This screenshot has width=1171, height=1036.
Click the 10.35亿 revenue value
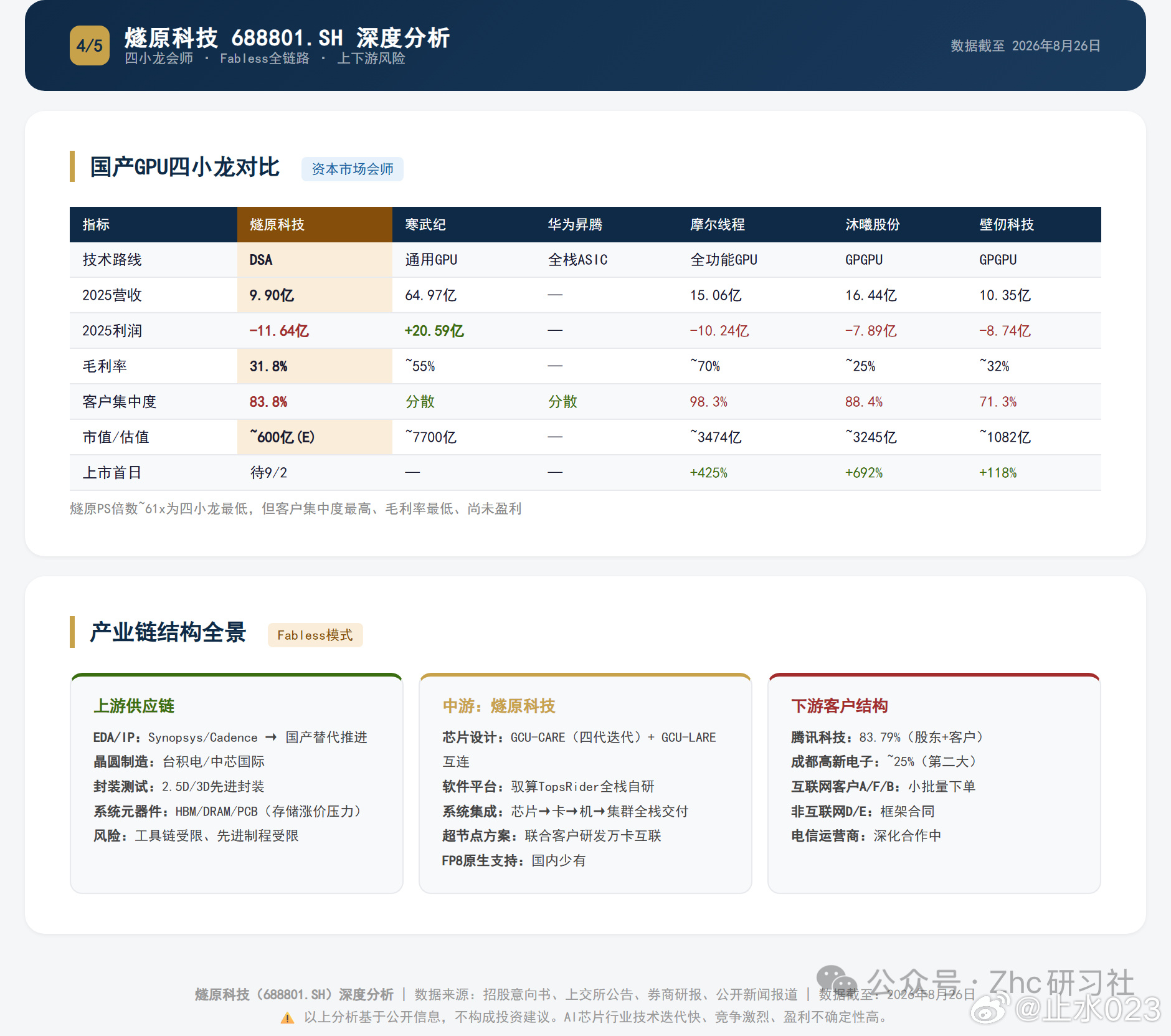[1005, 295]
